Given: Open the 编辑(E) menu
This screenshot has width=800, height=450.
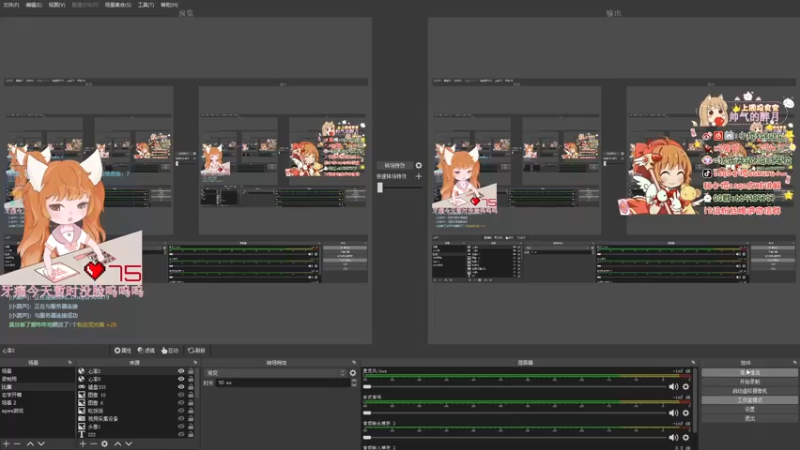Looking at the screenshot, I should (x=34, y=5).
